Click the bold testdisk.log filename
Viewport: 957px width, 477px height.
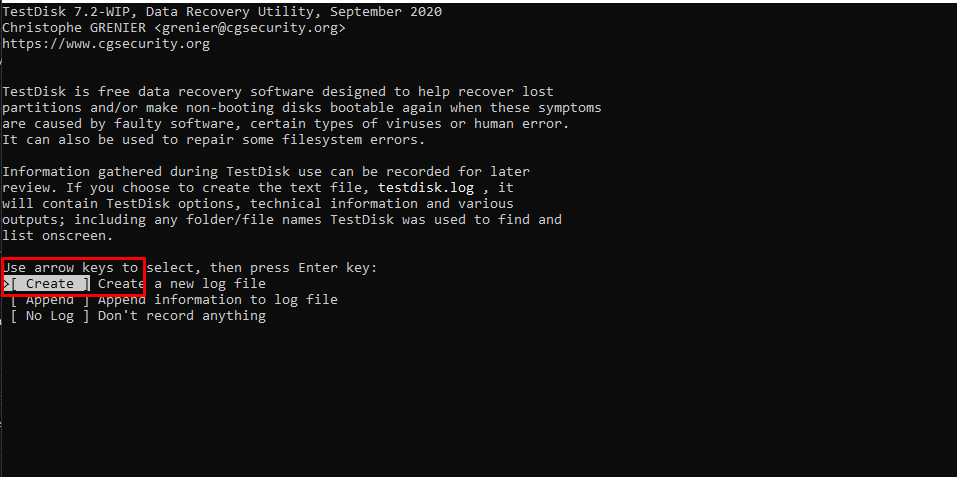tap(426, 187)
